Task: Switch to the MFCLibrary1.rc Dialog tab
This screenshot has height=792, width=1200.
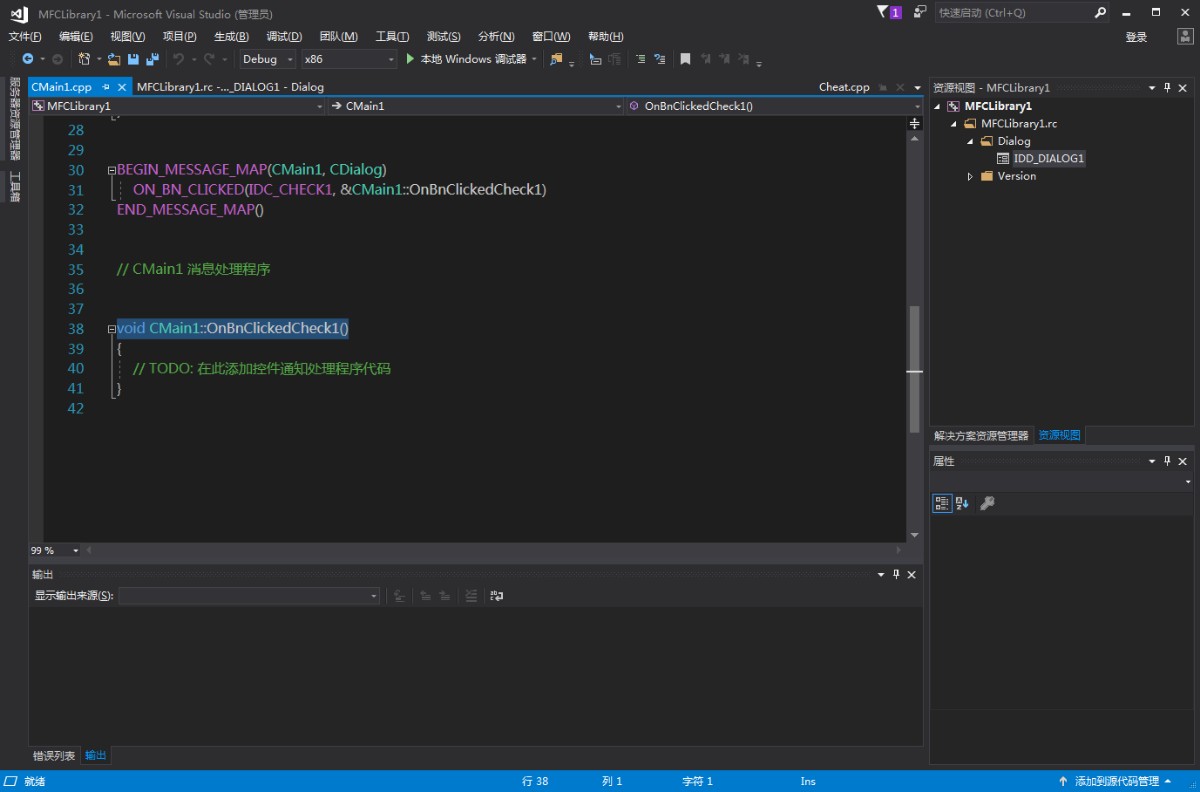Action: [x=229, y=87]
